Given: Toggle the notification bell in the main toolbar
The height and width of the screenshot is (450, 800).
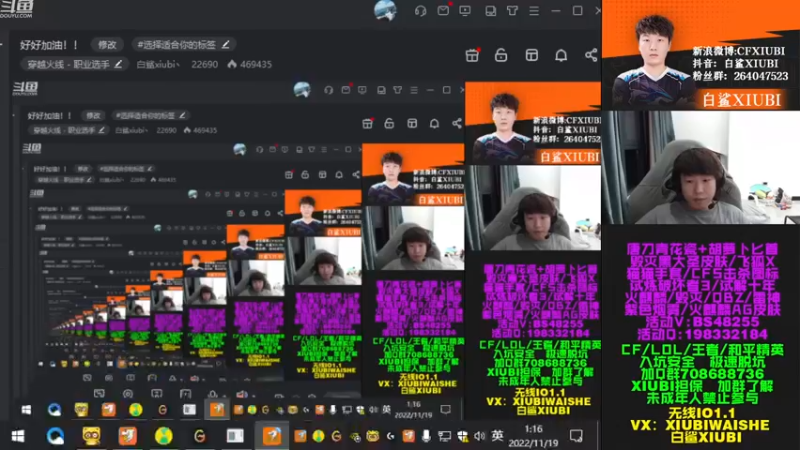Looking at the screenshot, I should 561,55.
